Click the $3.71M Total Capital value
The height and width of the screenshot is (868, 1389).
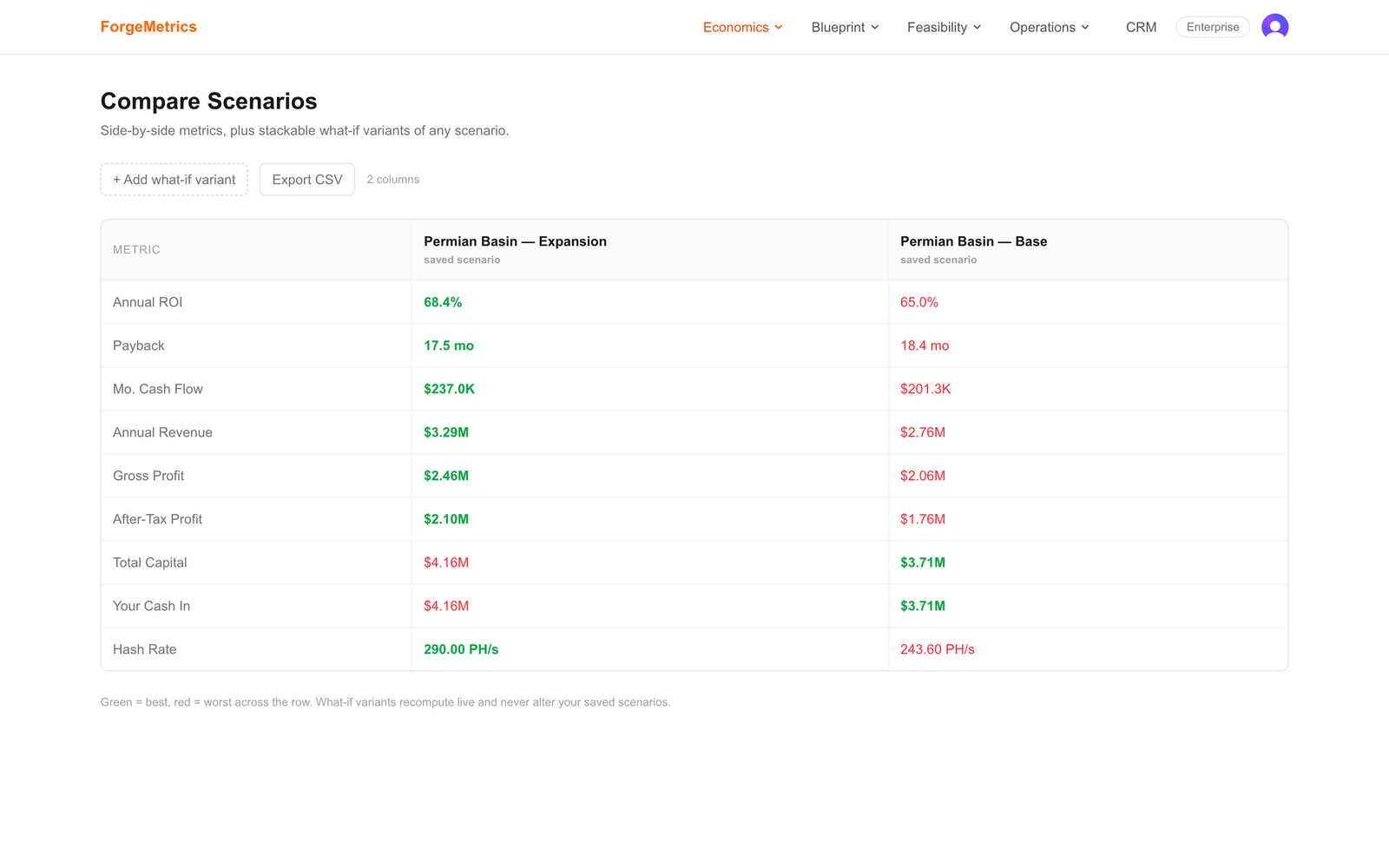pyautogui.click(x=923, y=562)
